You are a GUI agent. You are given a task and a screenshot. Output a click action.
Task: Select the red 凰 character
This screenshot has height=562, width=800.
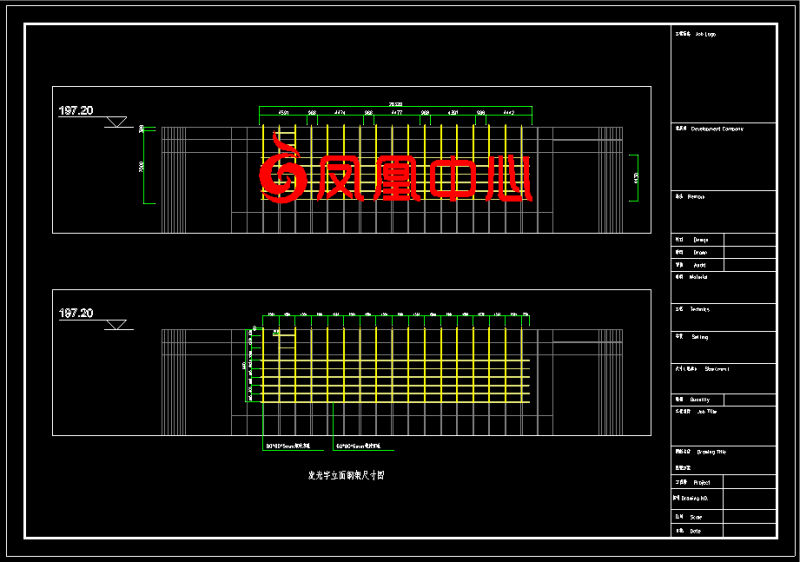(396, 178)
